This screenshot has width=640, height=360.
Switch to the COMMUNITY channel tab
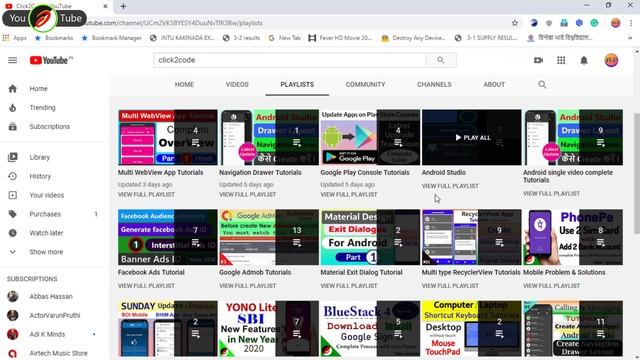(365, 84)
